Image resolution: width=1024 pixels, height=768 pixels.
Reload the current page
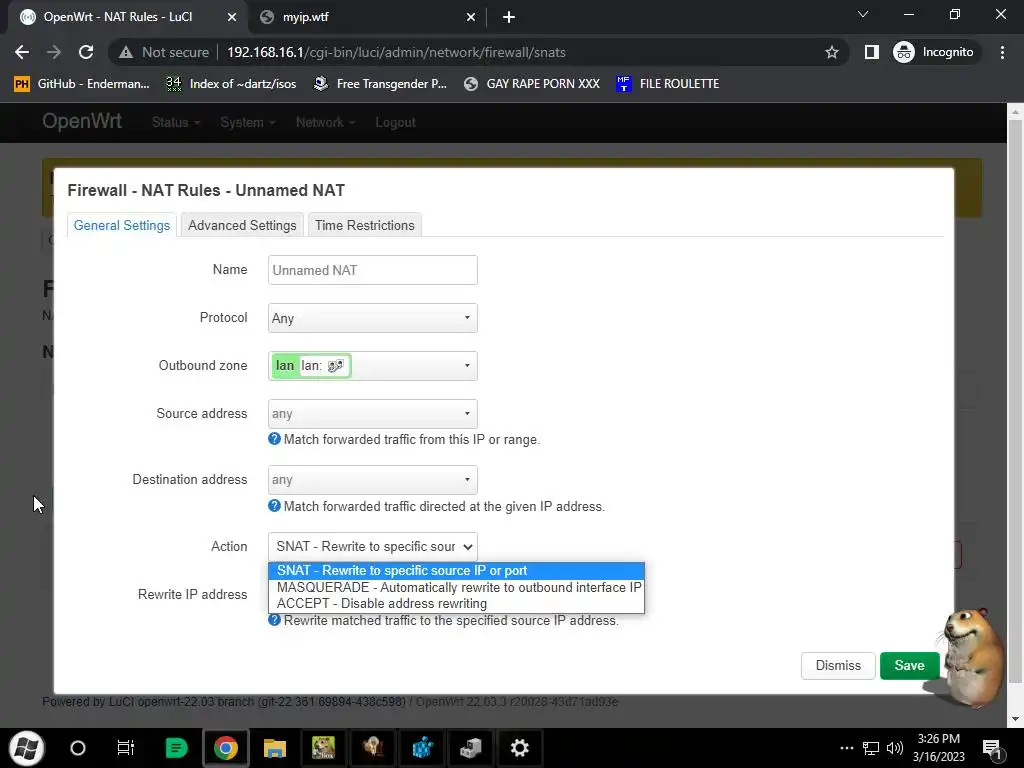pyautogui.click(x=86, y=52)
